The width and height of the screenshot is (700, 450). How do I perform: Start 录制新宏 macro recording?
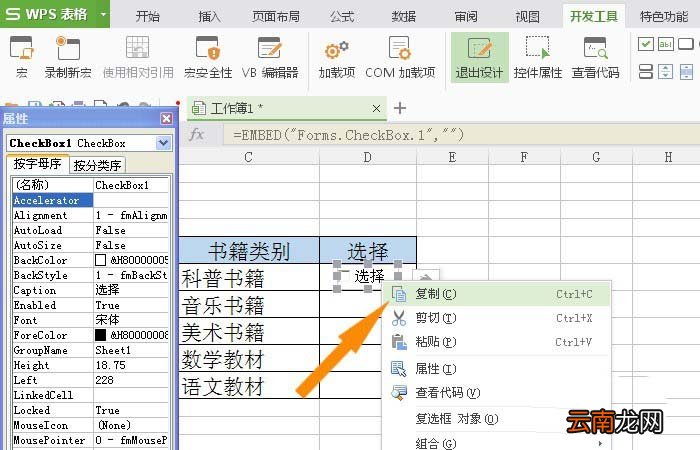pos(68,57)
